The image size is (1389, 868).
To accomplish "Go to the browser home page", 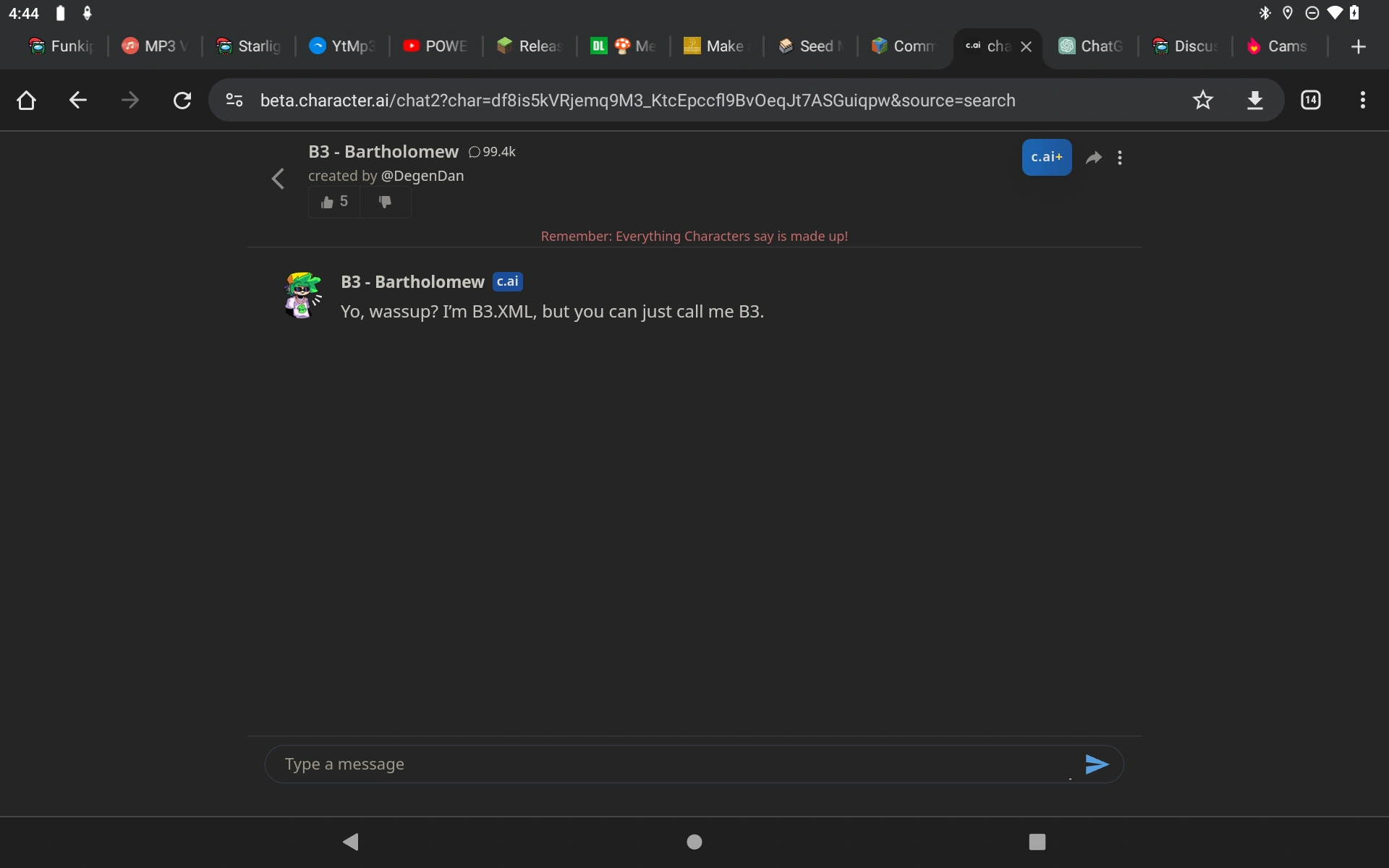I will (26, 100).
